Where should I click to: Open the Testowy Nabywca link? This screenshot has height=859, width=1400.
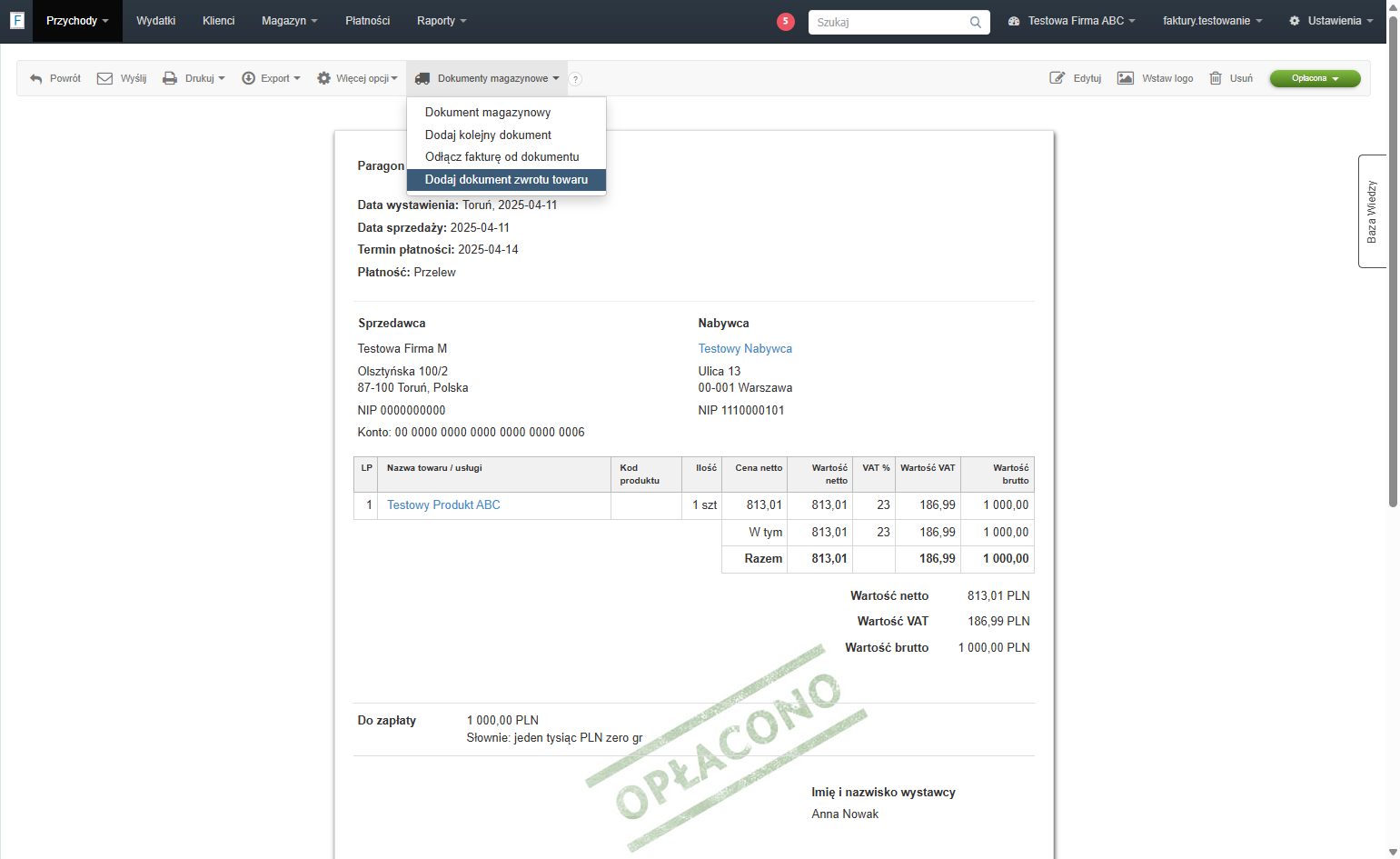pos(745,349)
